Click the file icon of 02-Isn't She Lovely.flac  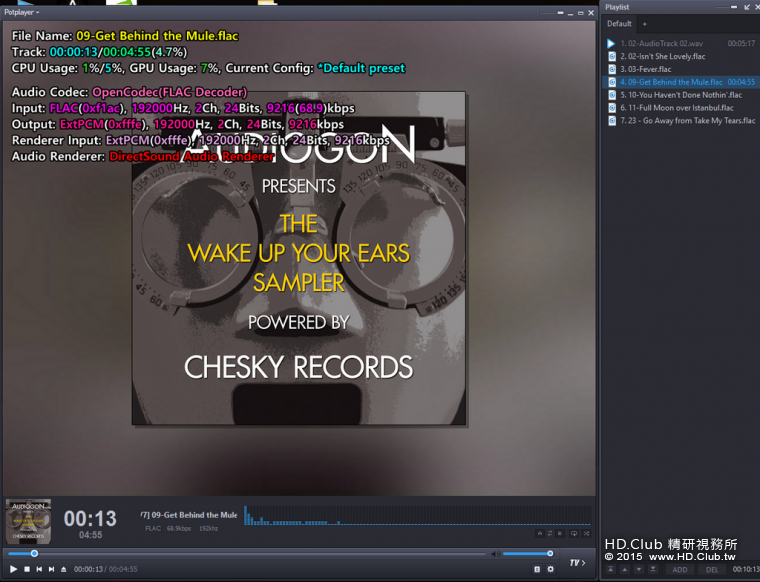point(612,56)
